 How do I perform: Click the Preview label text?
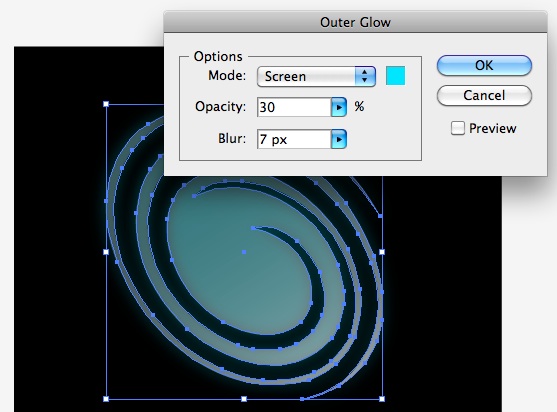click(493, 128)
